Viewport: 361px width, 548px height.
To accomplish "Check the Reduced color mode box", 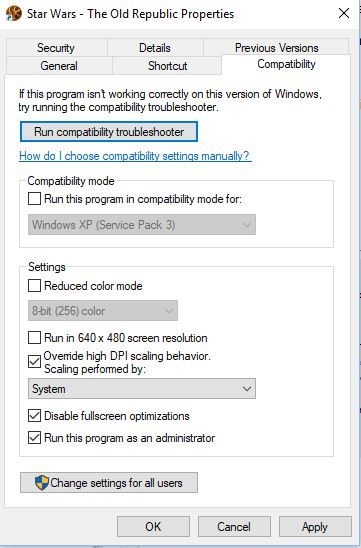I will [34, 286].
